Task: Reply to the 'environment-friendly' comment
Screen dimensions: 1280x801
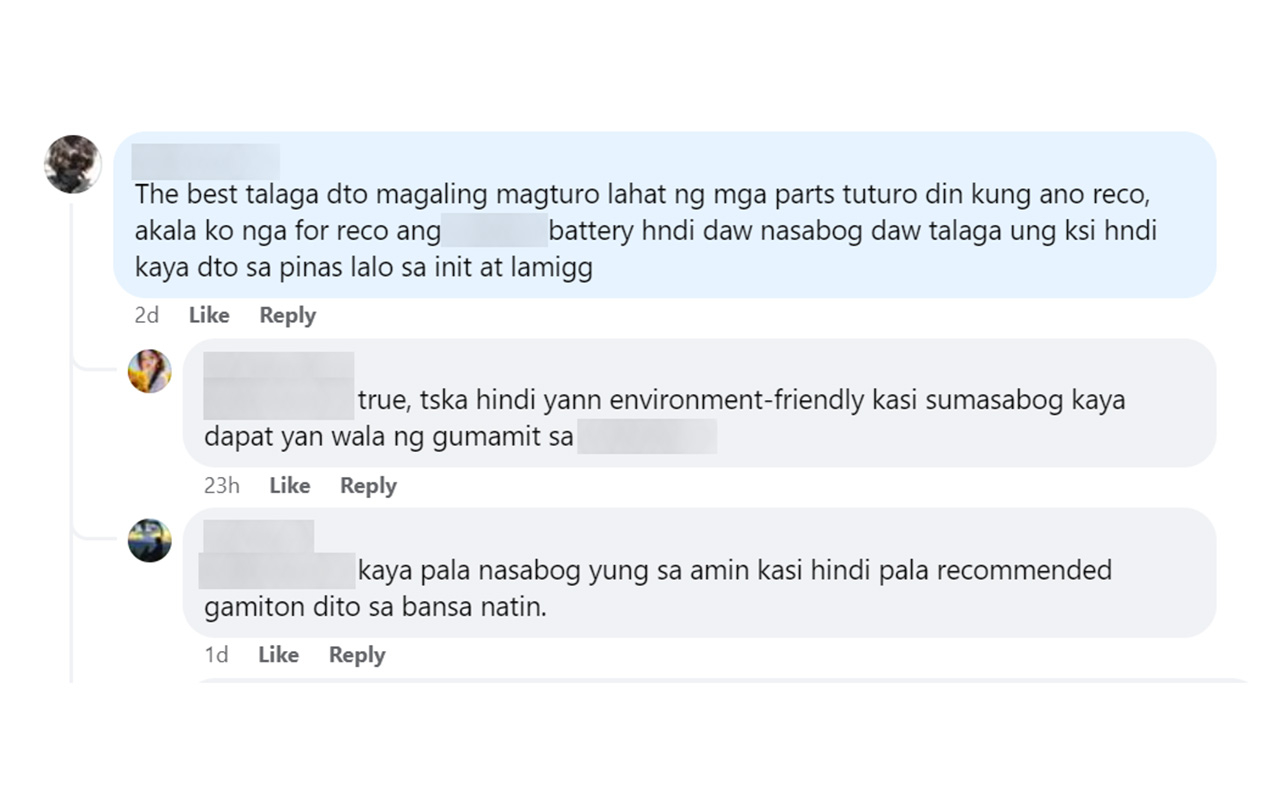Action: pos(368,485)
